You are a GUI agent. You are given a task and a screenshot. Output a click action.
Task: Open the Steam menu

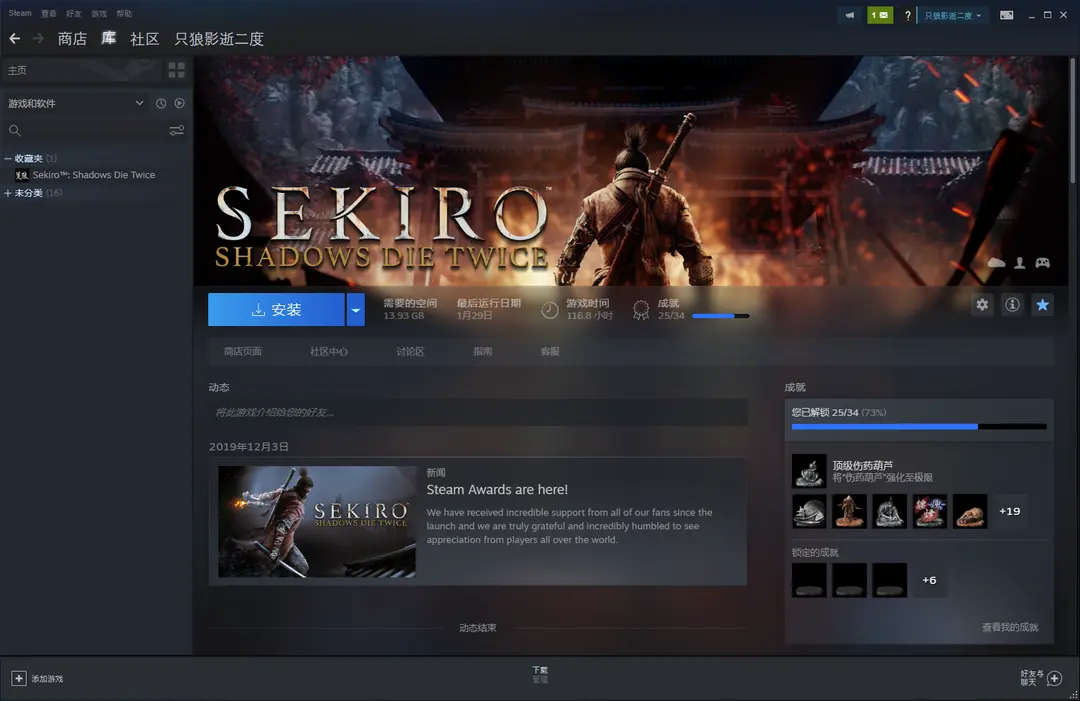(x=20, y=13)
